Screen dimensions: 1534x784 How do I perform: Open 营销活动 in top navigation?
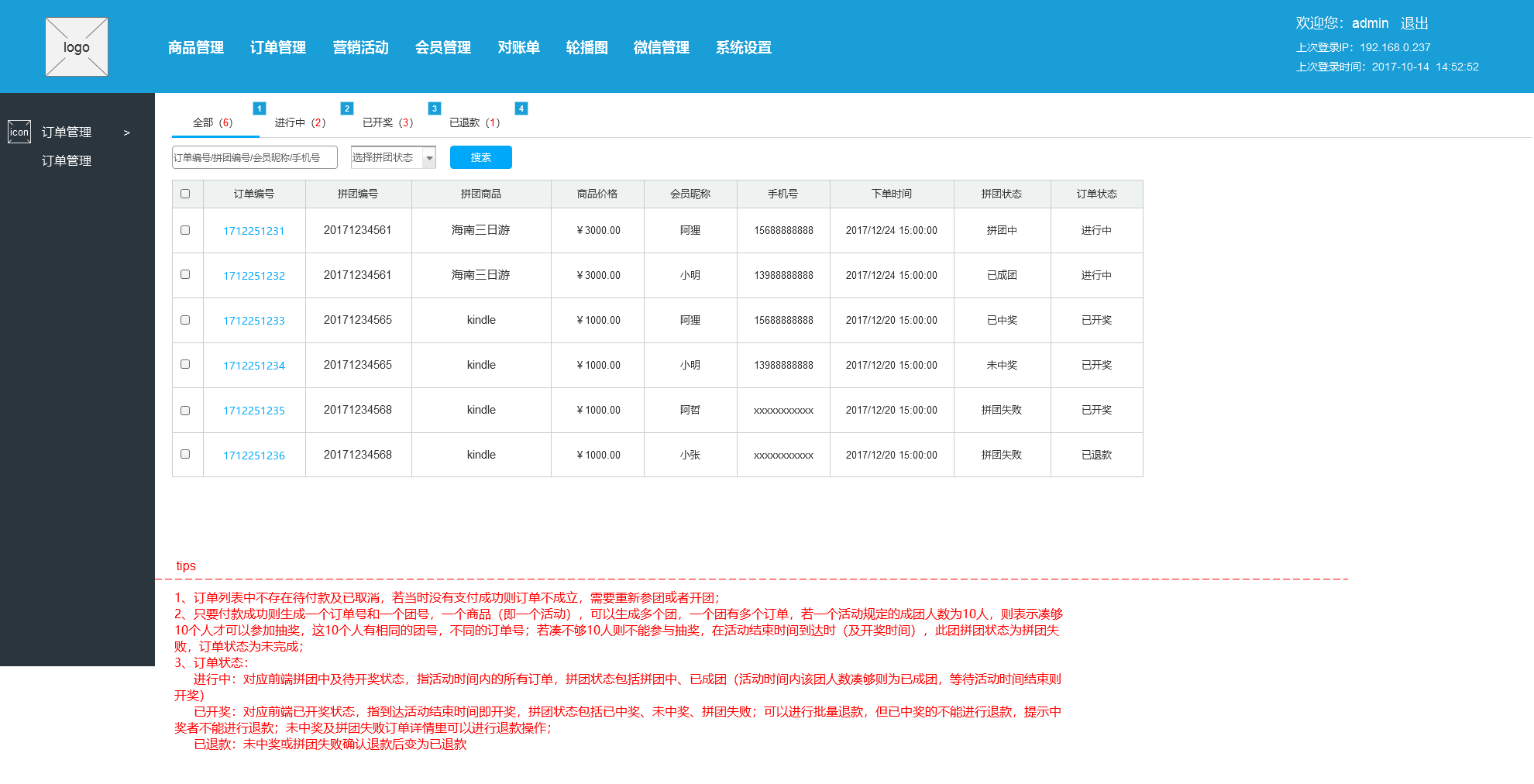coord(360,47)
